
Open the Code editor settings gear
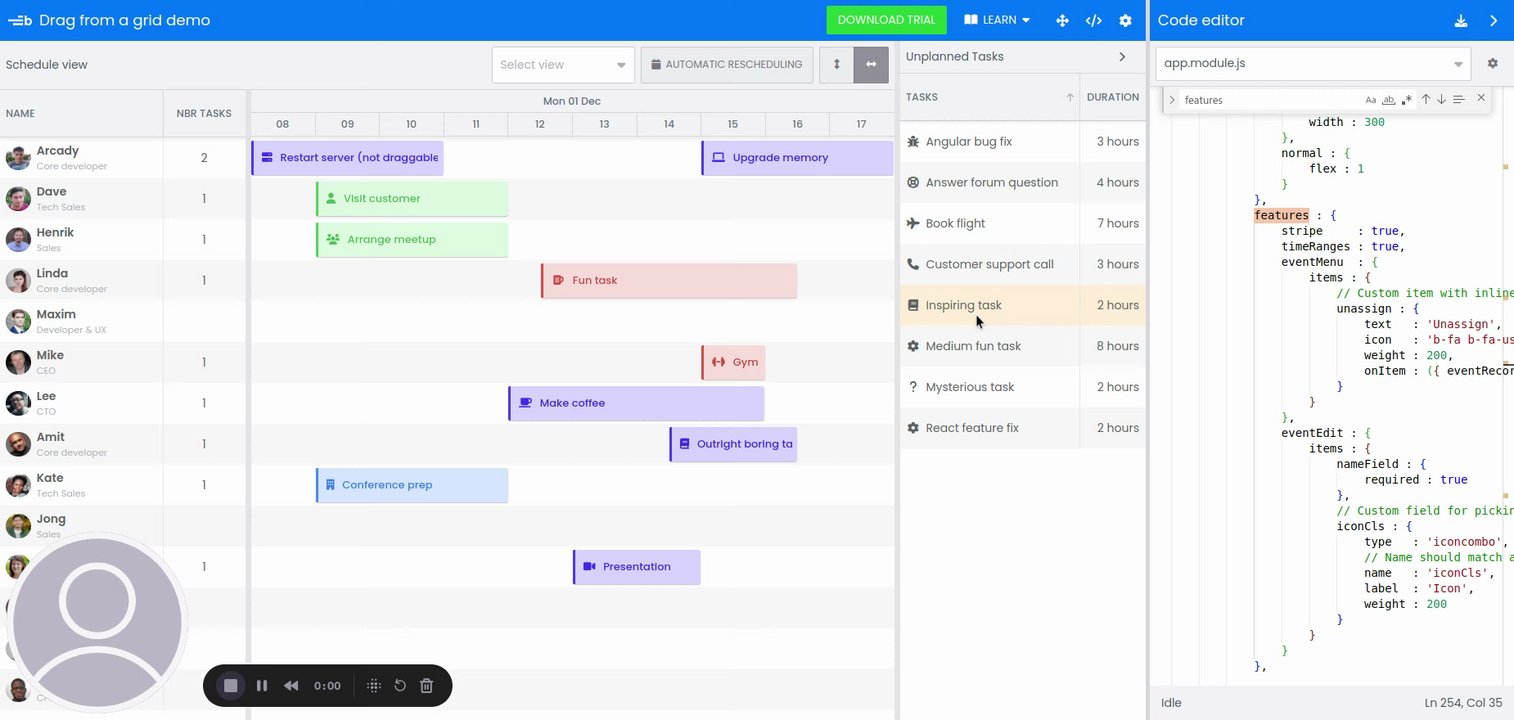click(x=1492, y=63)
